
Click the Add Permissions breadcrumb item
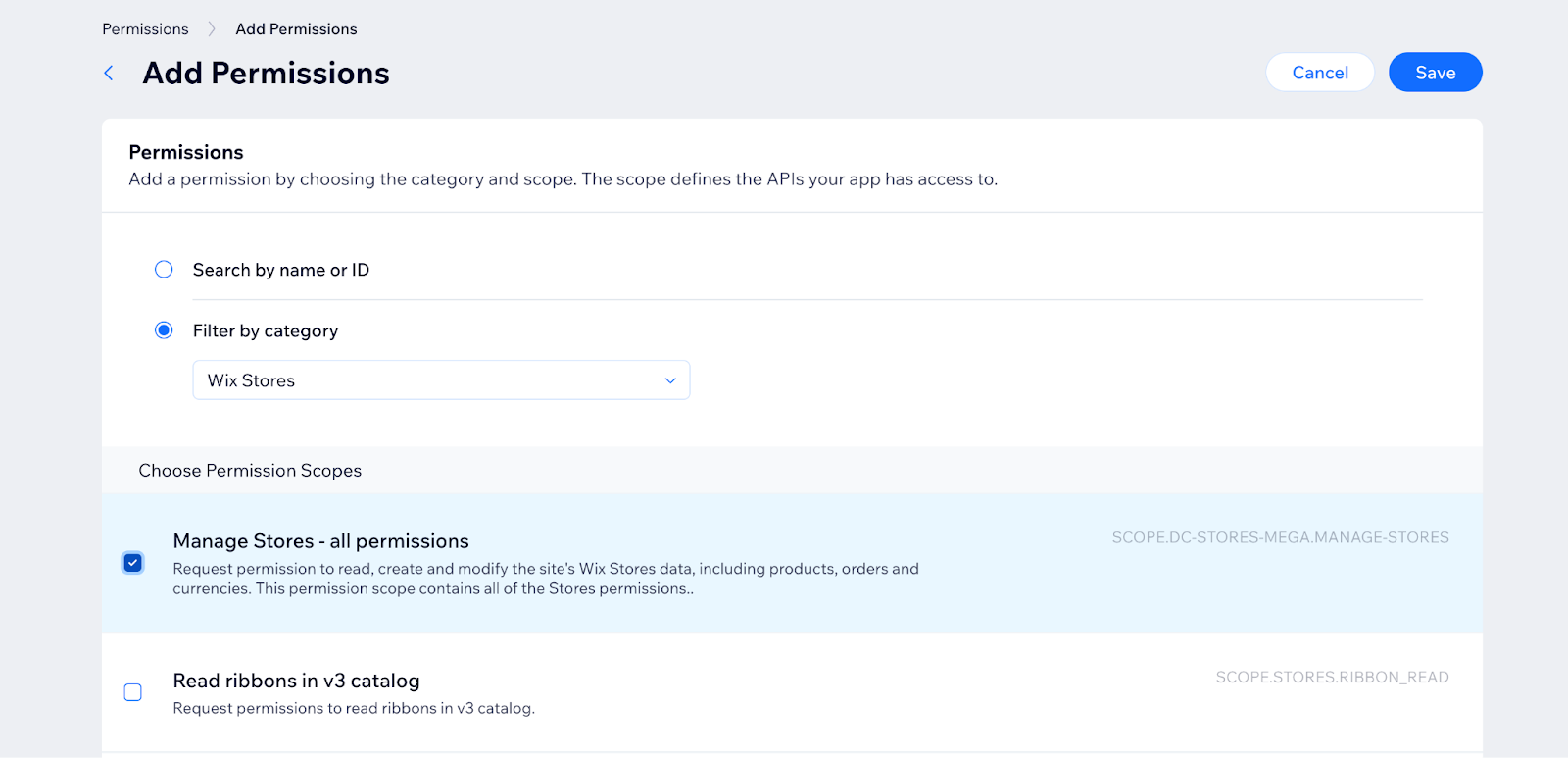click(x=296, y=29)
